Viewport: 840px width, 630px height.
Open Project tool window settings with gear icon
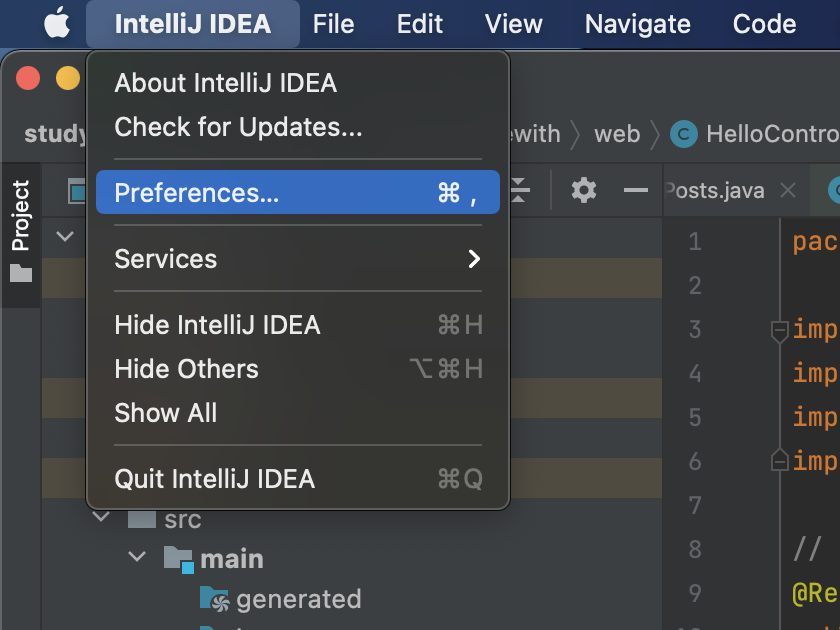[583, 189]
